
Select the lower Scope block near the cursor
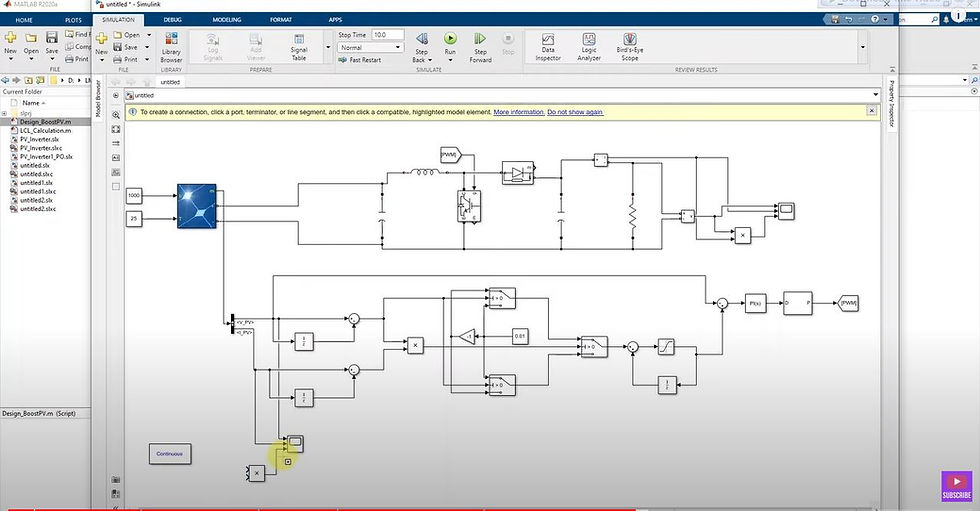295,444
